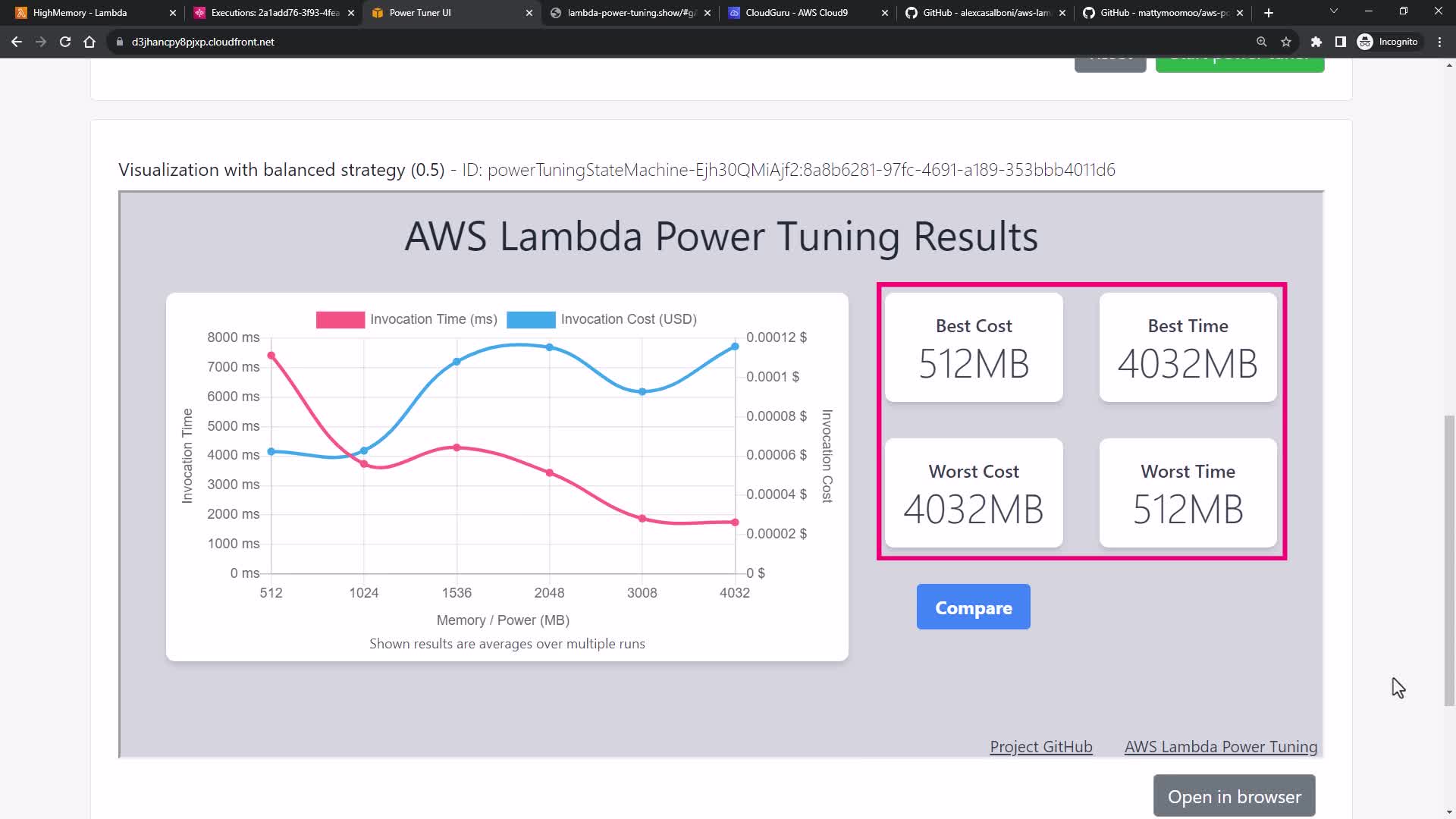This screenshot has height=819, width=1456.
Task: Click the zoom magnifier icon in address bar
Action: (x=1262, y=42)
